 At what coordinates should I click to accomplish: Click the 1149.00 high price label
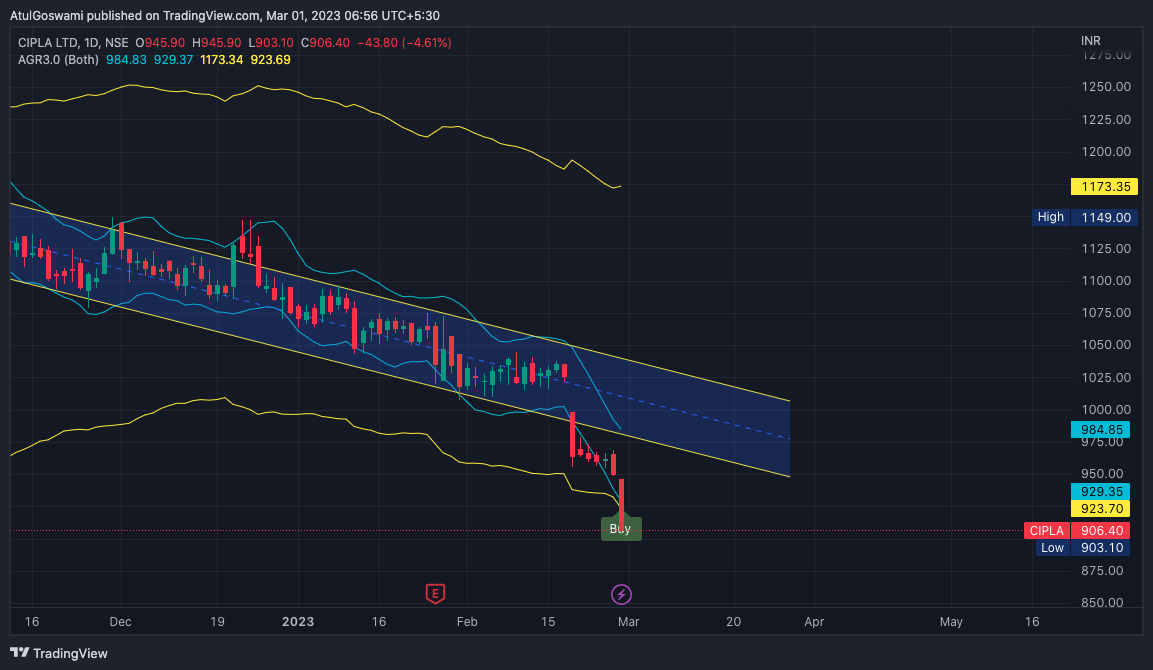click(x=1104, y=217)
